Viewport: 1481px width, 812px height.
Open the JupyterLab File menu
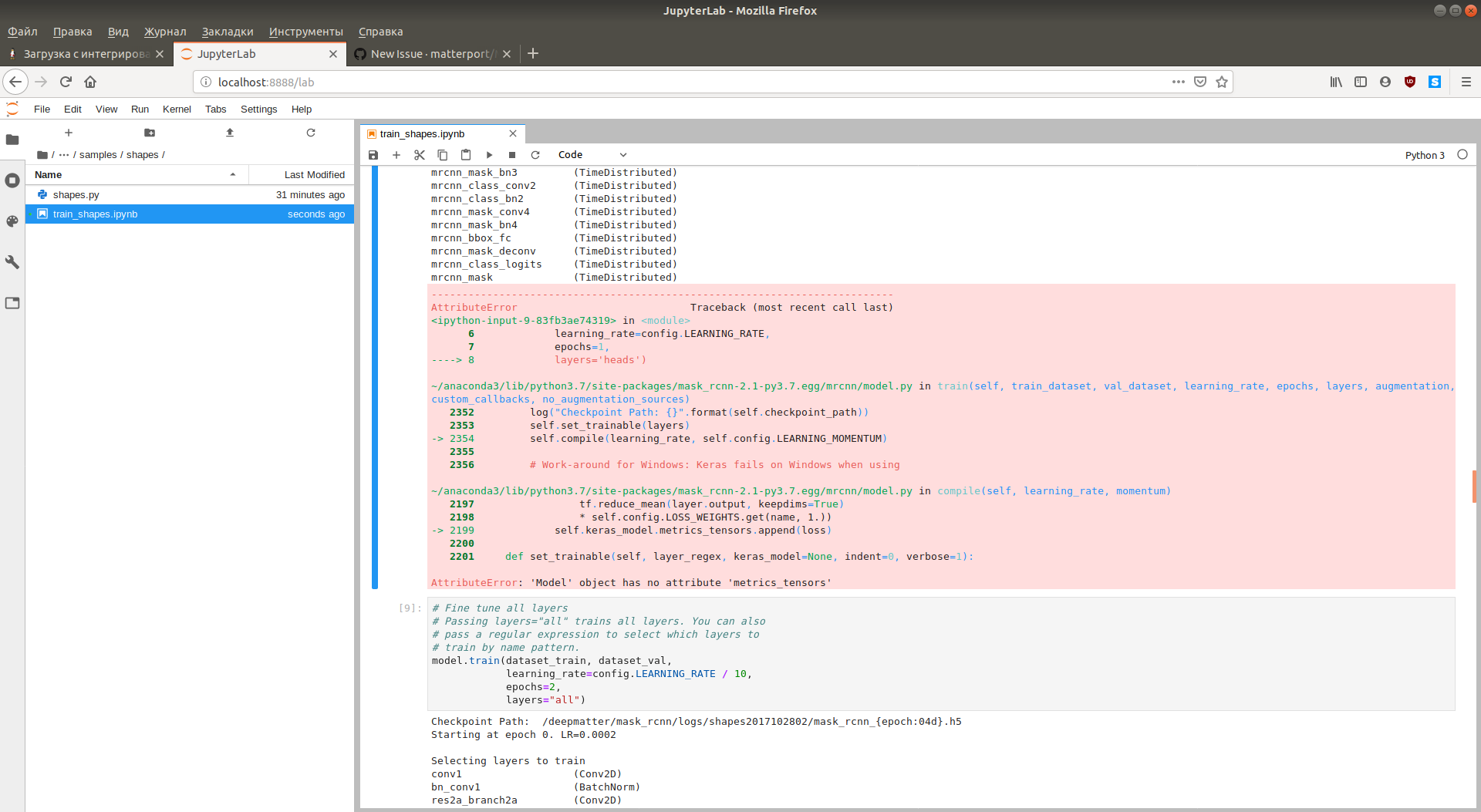coord(42,110)
